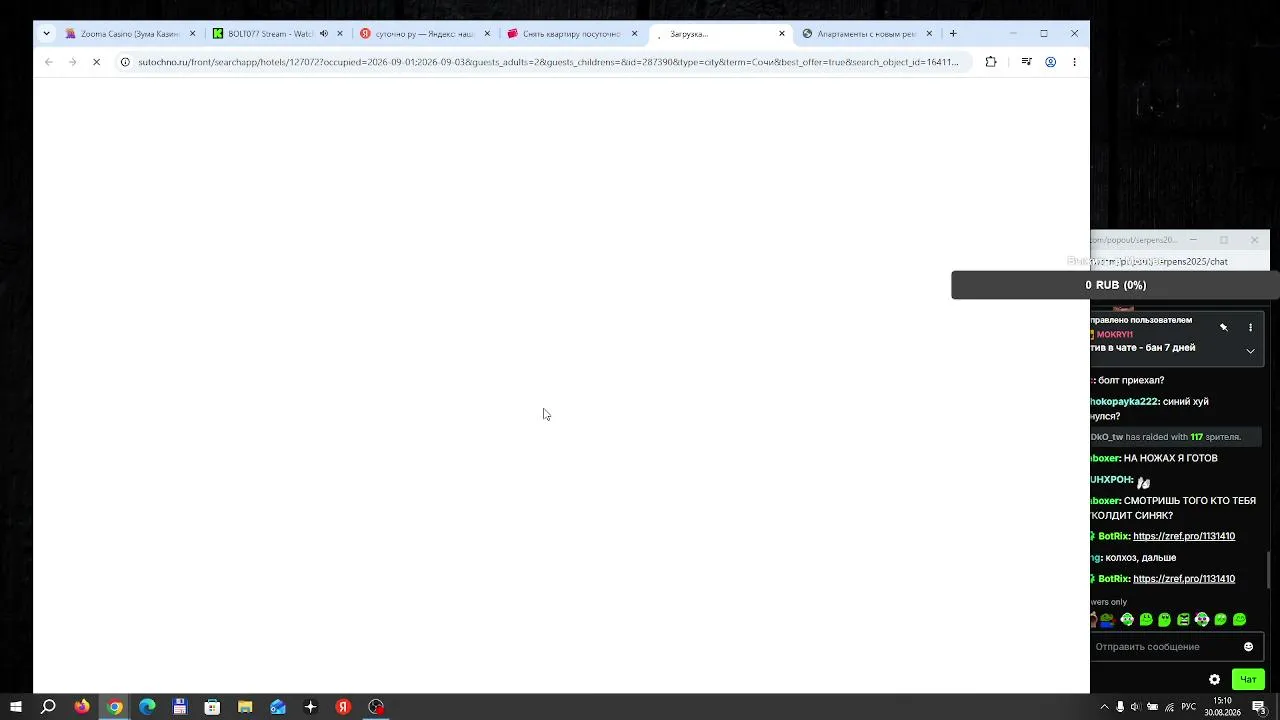Open a new browser tab
This screenshot has width=1280, height=720.
[x=953, y=33]
